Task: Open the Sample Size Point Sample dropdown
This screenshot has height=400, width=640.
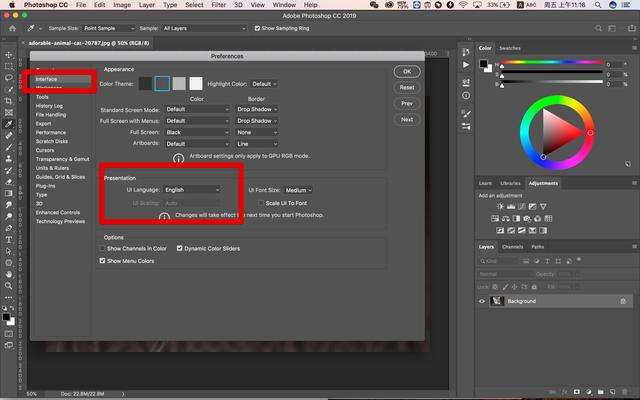Action: pos(109,29)
